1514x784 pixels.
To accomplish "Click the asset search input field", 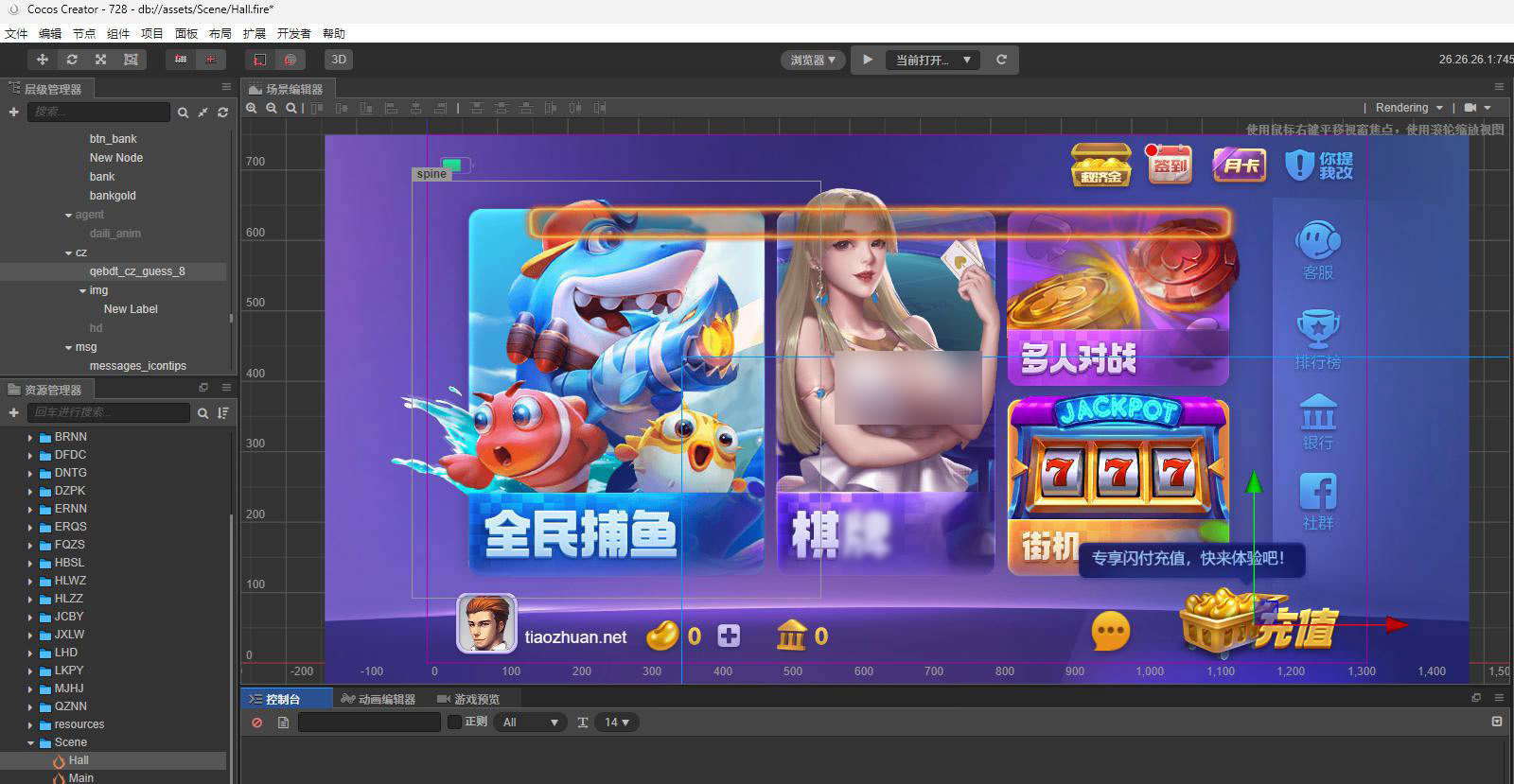I will (x=109, y=412).
